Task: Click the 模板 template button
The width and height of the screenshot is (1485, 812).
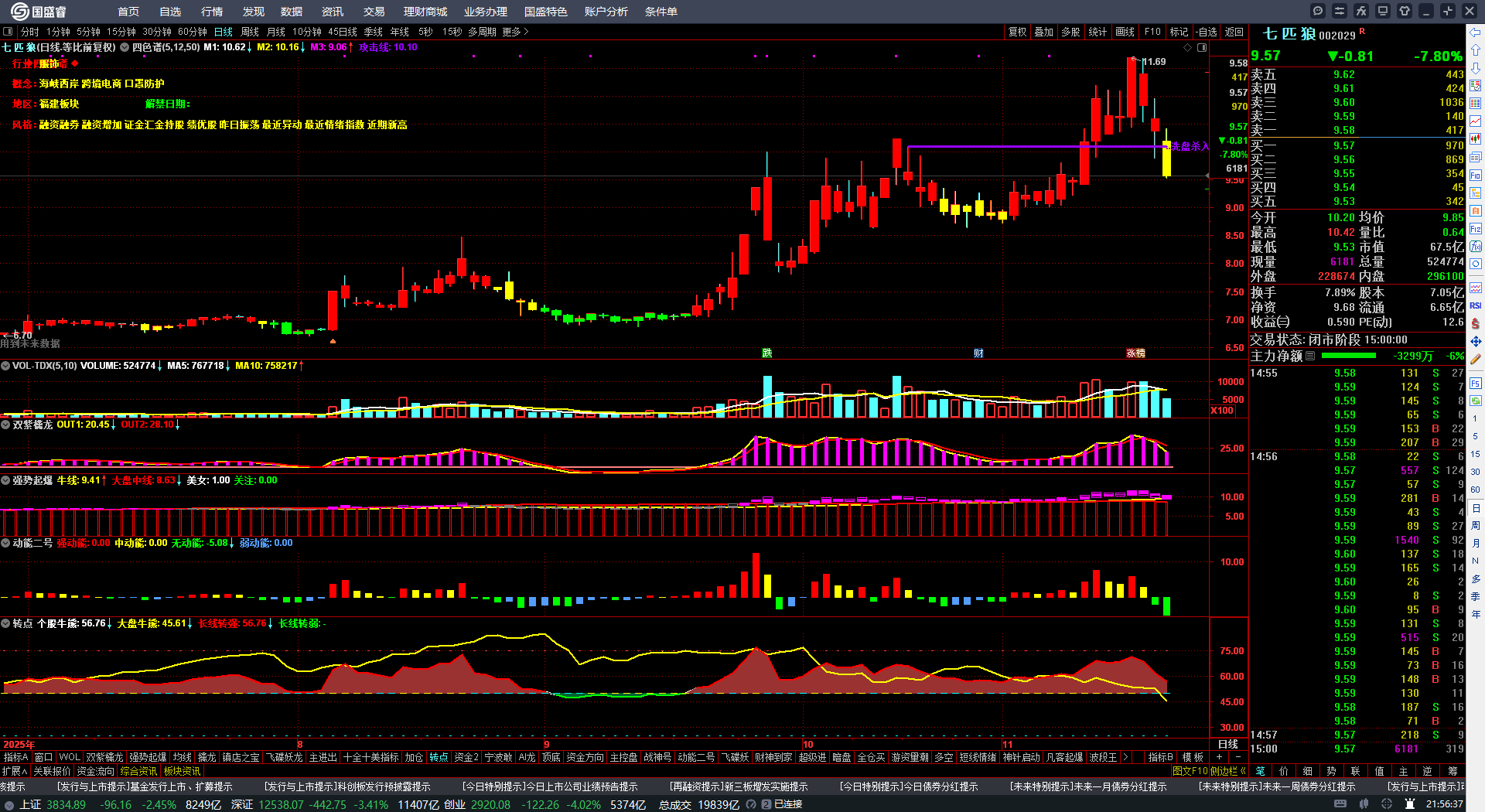Action: tap(1193, 757)
